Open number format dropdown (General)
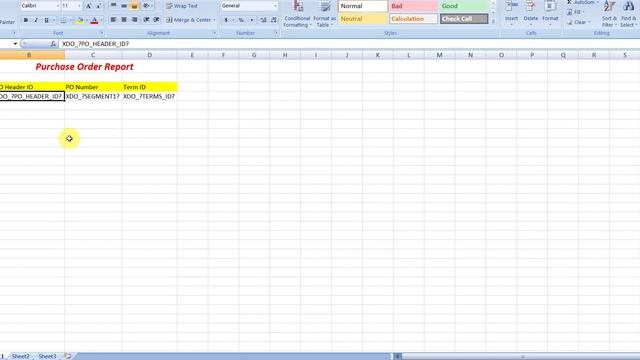Viewport: 640px width, 360px height. coord(275,6)
